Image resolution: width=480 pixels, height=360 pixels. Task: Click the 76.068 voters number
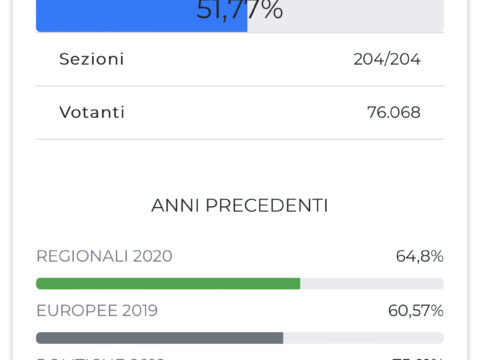click(x=394, y=112)
